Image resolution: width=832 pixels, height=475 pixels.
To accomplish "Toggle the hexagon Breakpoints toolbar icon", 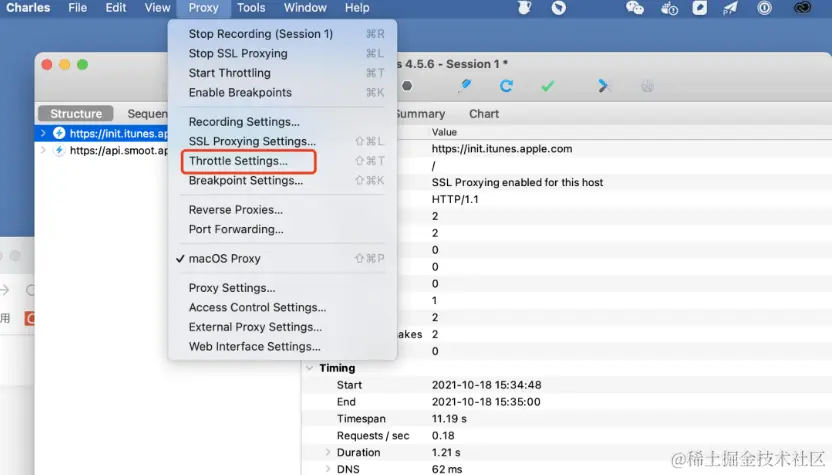I will click(x=407, y=85).
